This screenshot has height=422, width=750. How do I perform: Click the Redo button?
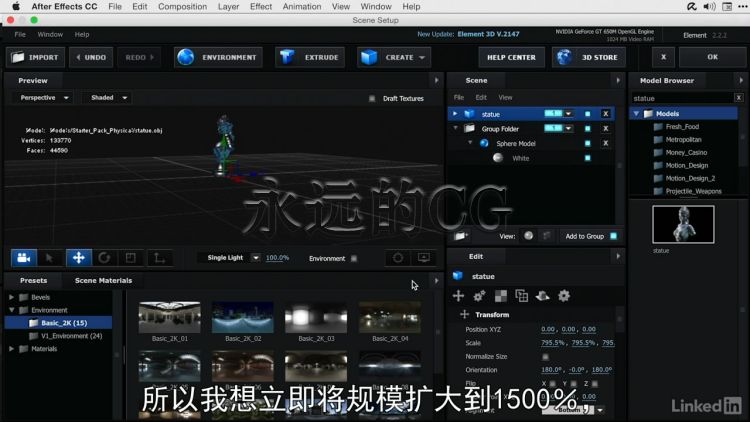click(139, 57)
